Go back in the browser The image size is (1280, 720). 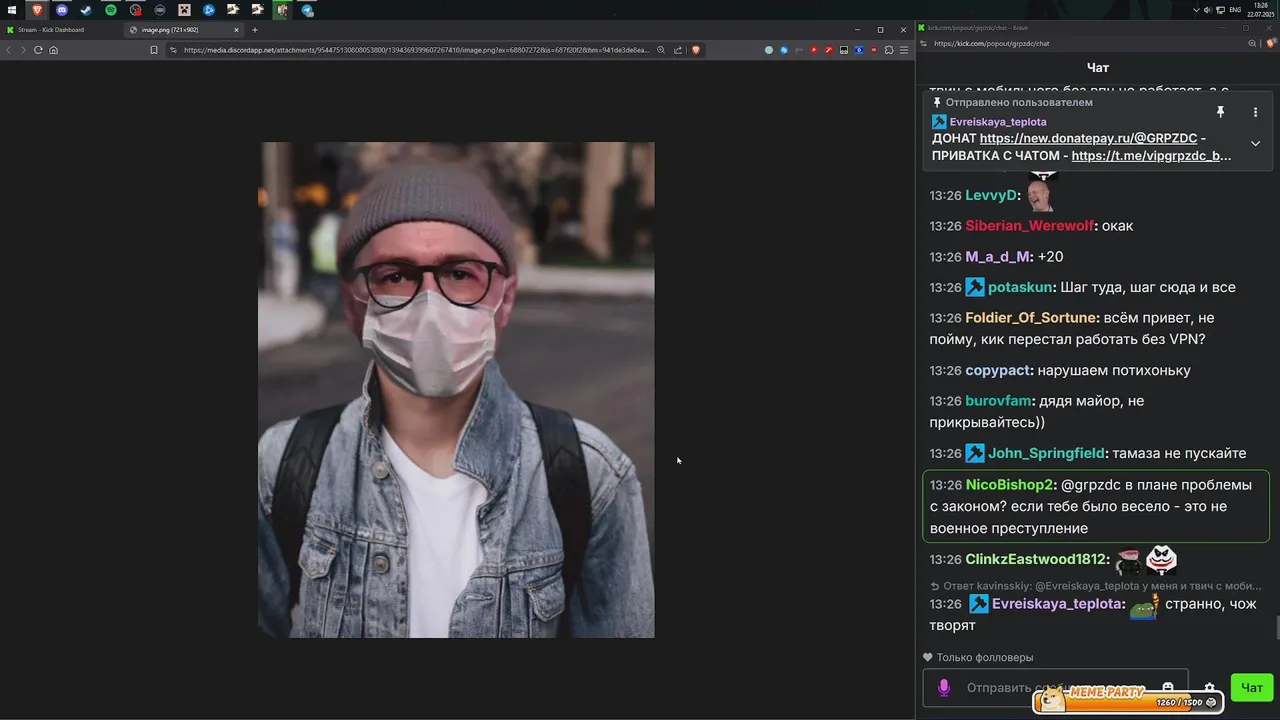tap(9, 50)
